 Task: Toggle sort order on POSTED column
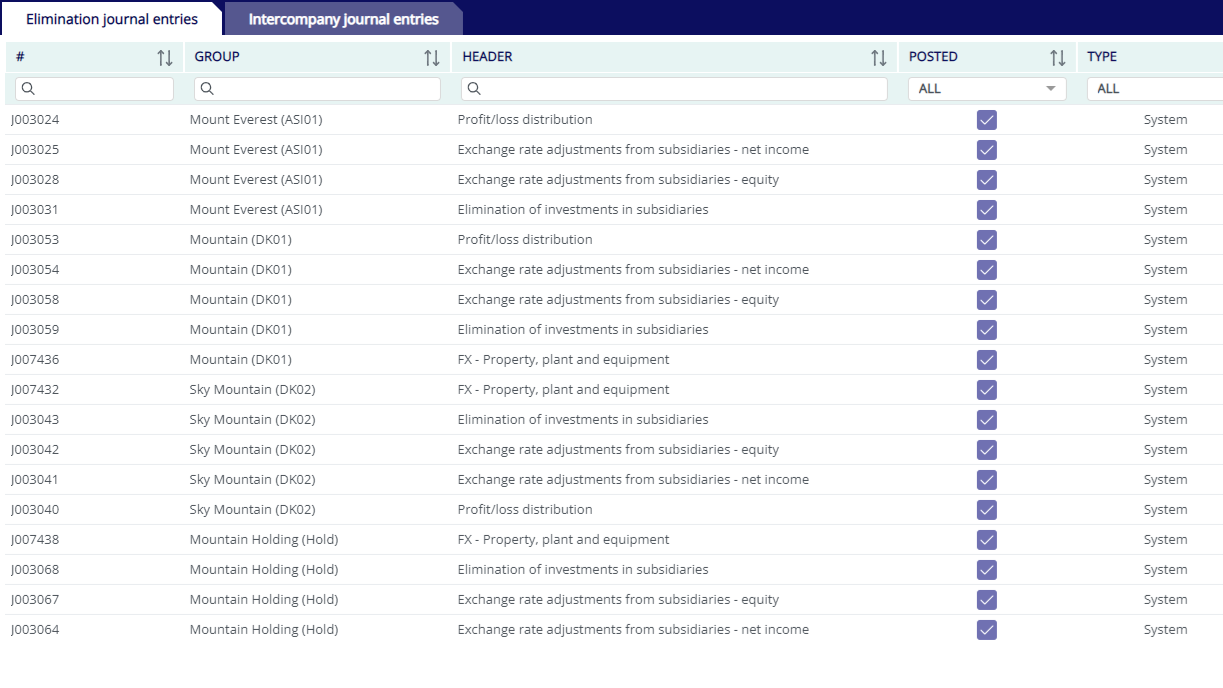point(1057,58)
